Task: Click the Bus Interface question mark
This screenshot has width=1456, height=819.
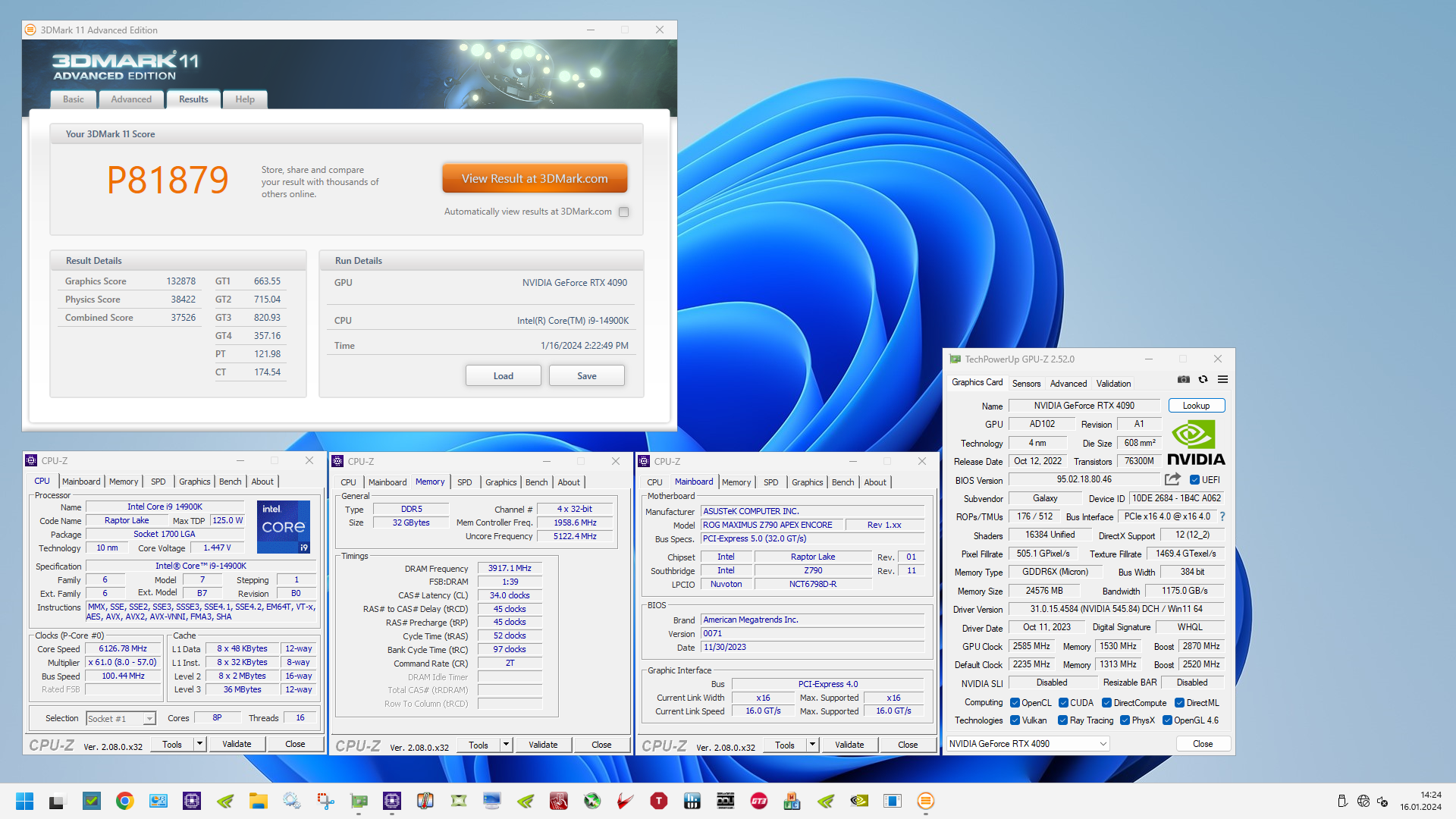Action: [1222, 516]
